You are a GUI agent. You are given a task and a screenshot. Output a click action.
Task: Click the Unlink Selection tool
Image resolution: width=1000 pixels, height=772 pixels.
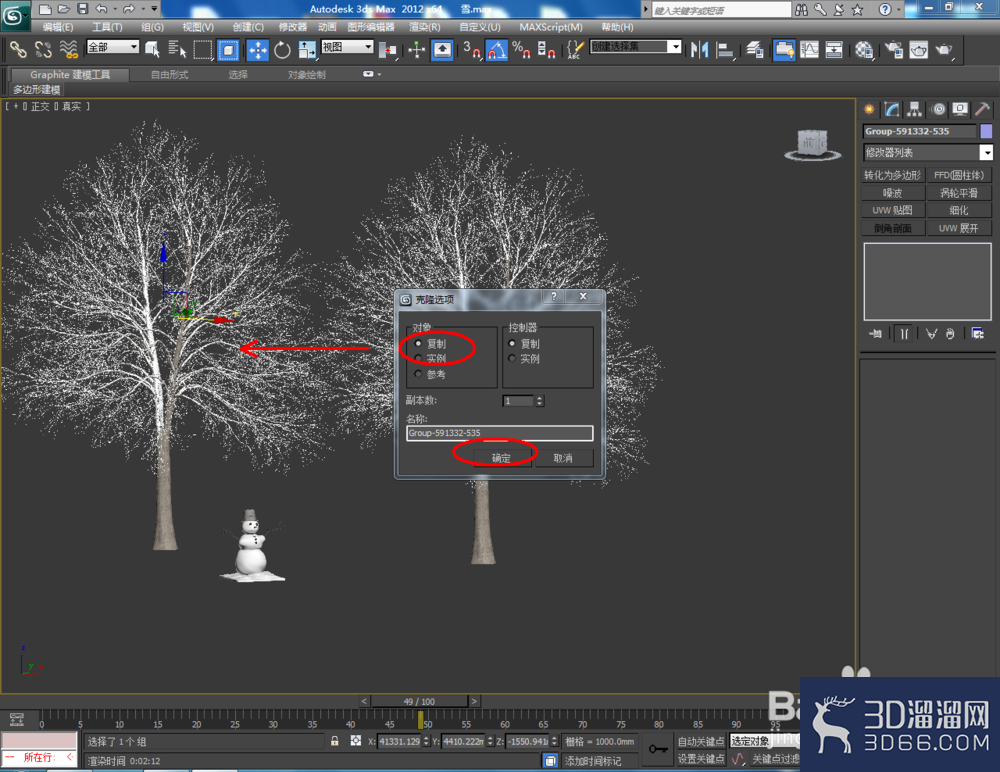43,49
